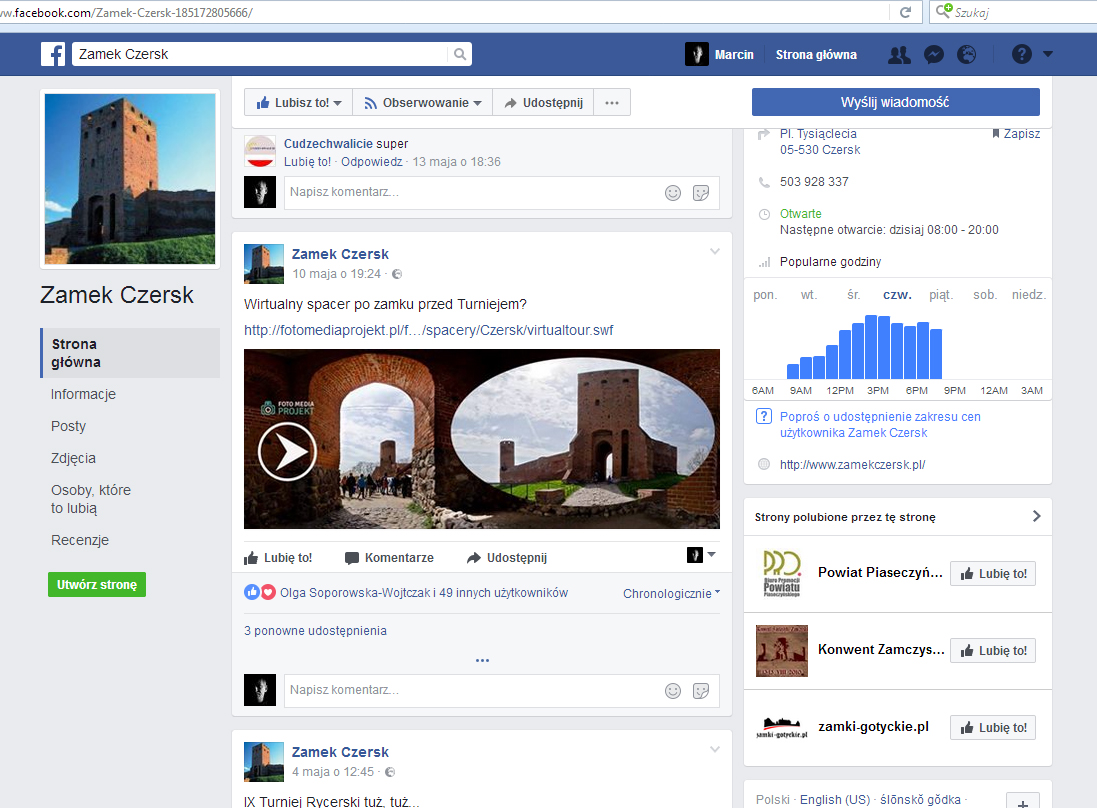This screenshot has height=808, width=1097.
Task: Click the 'Wyślij wiadomość' button
Action: click(895, 102)
